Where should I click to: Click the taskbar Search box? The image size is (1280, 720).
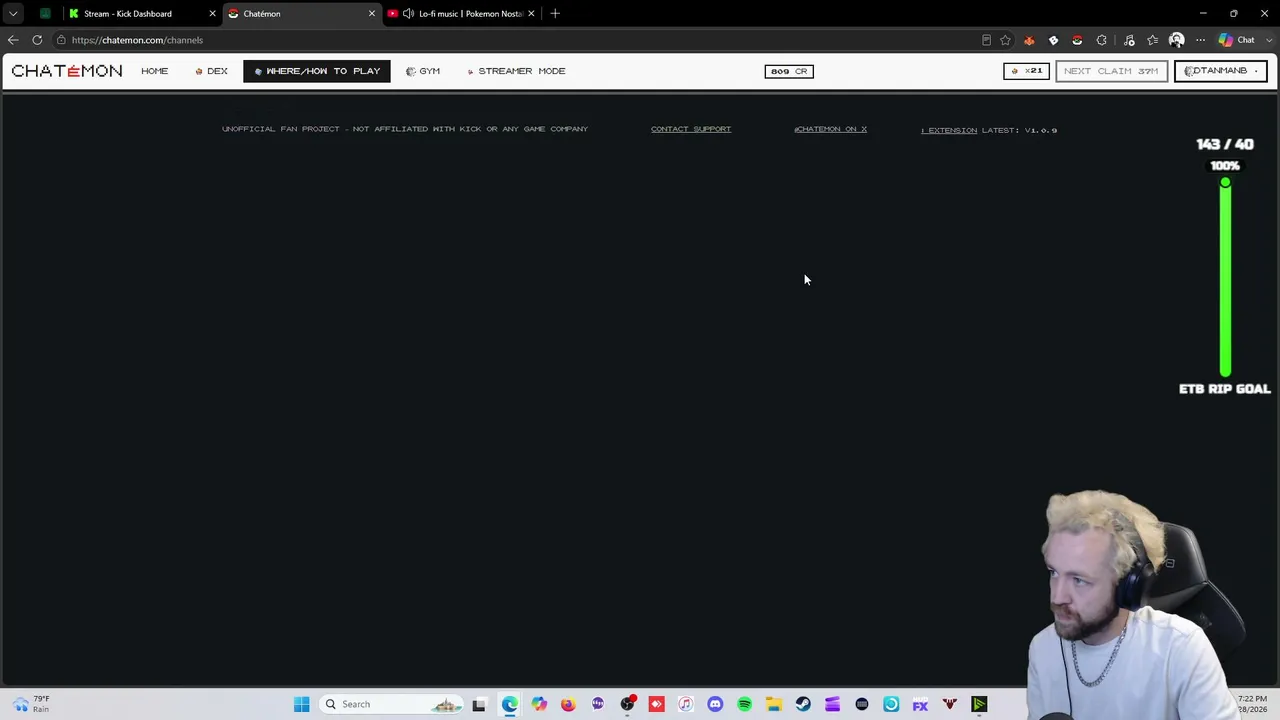point(391,704)
